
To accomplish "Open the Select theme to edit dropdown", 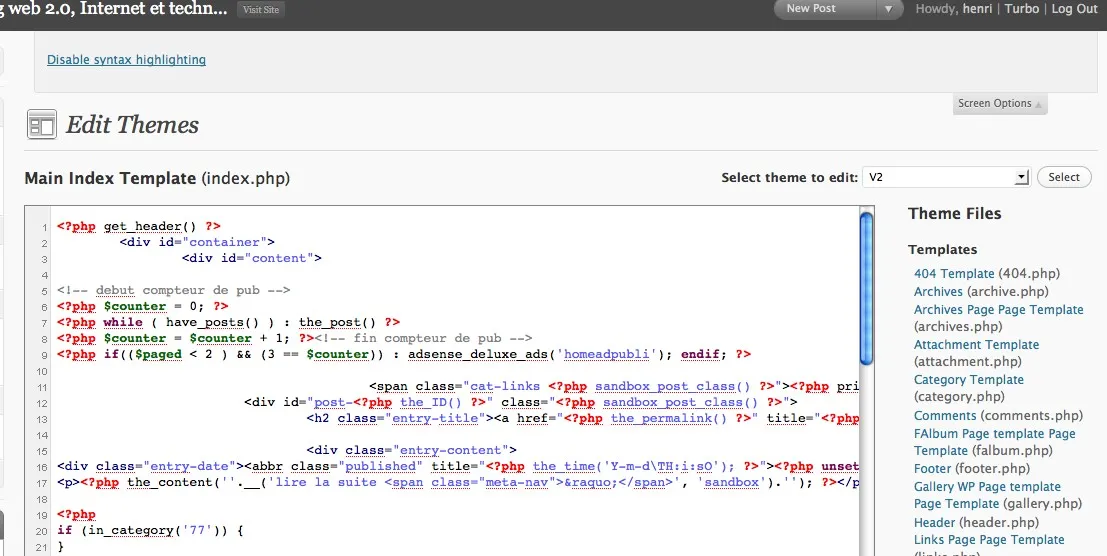I will click(947, 177).
